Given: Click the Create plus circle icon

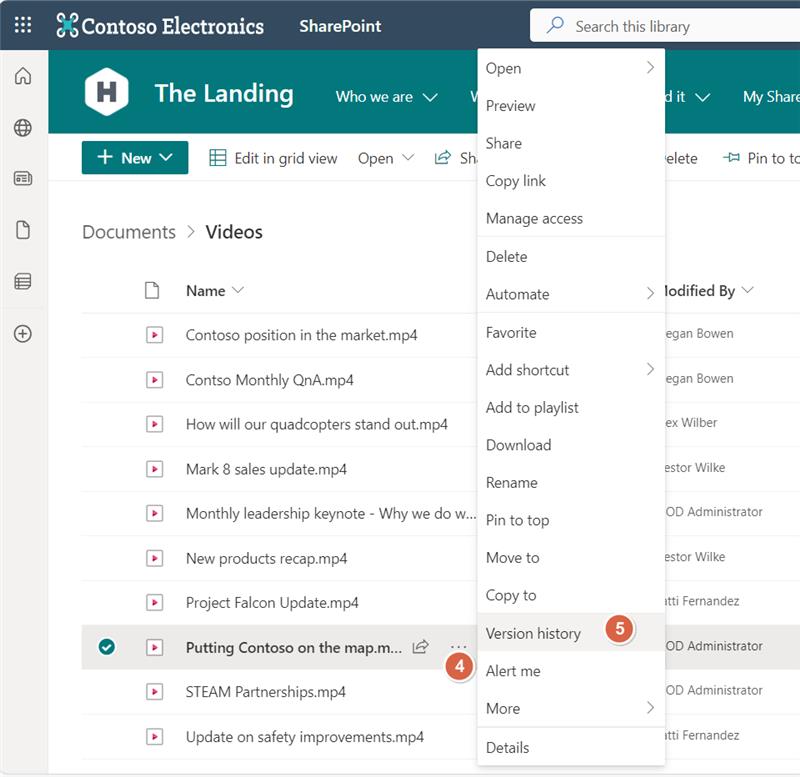Looking at the screenshot, I should click(23, 334).
